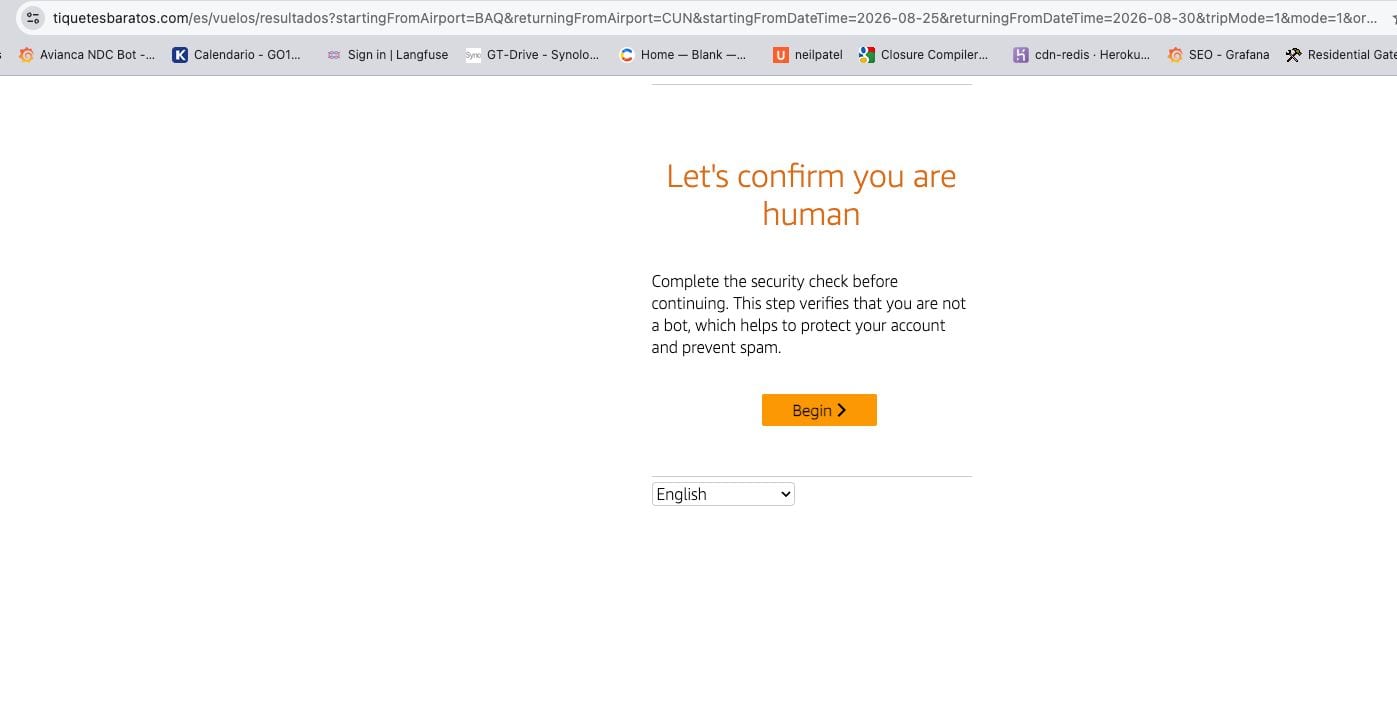This screenshot has height=713, width=1397.
Task: Click the Grafana icon of SEO bookmark
Action: [1175, 55]
